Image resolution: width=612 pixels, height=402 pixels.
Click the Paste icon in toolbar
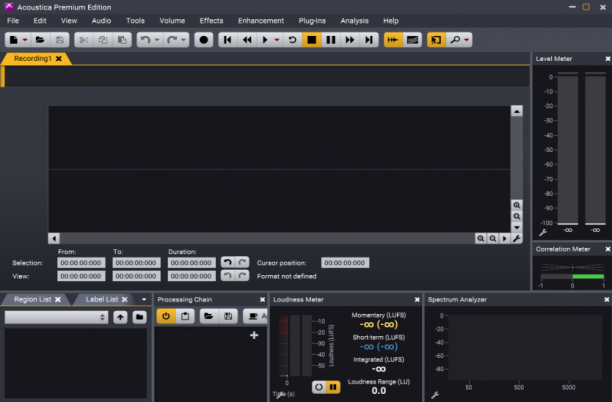tap(122, 40)
